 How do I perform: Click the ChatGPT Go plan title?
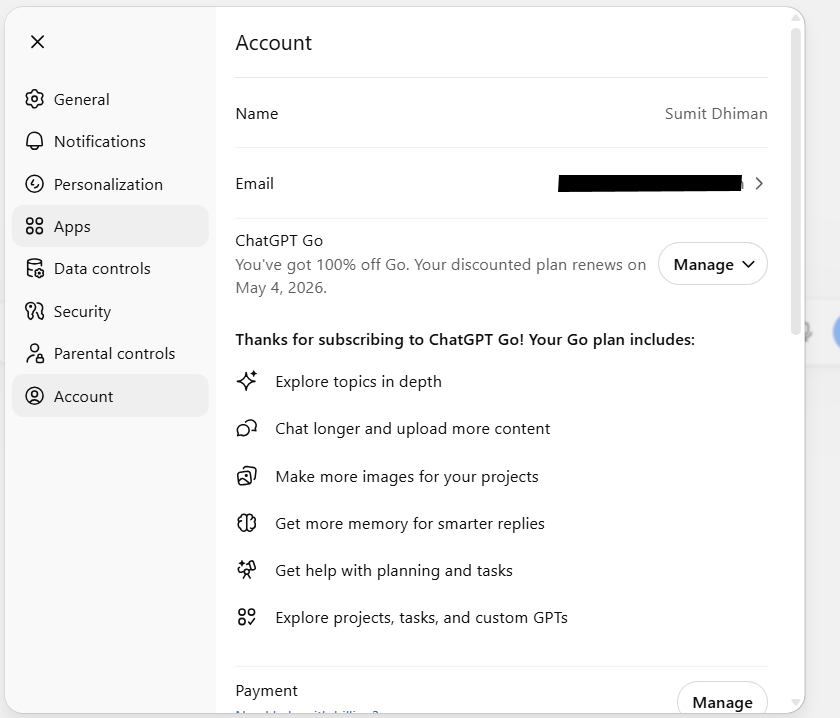pos(279,241)
